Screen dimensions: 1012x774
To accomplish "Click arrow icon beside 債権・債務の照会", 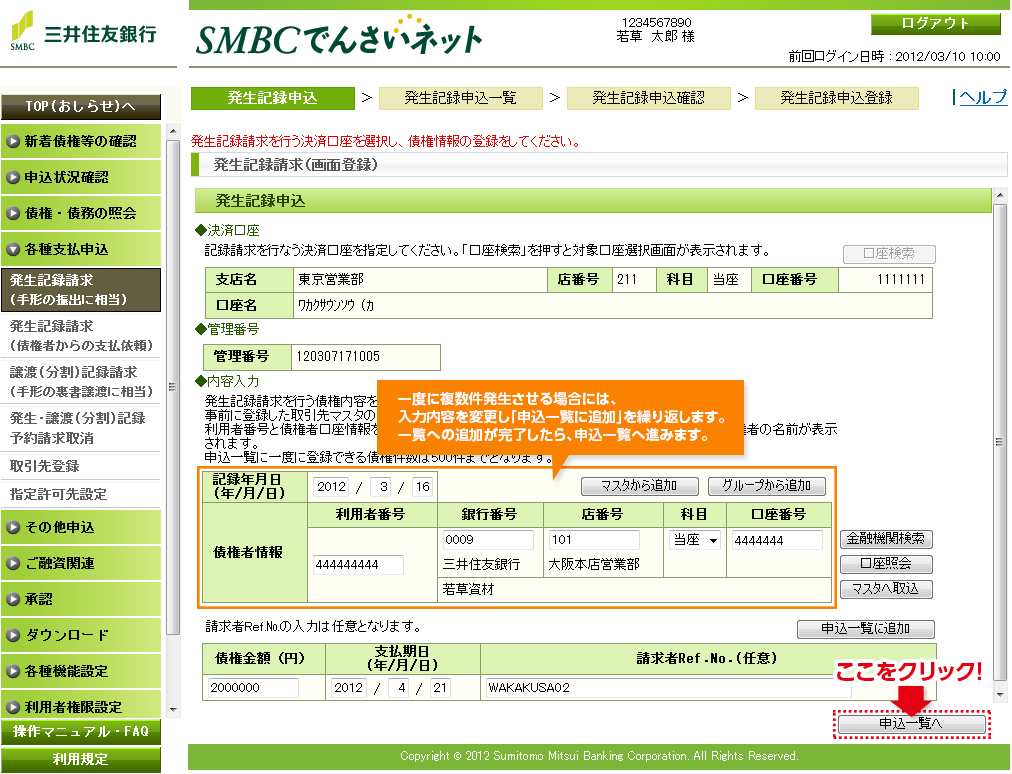I will (12, 214).
